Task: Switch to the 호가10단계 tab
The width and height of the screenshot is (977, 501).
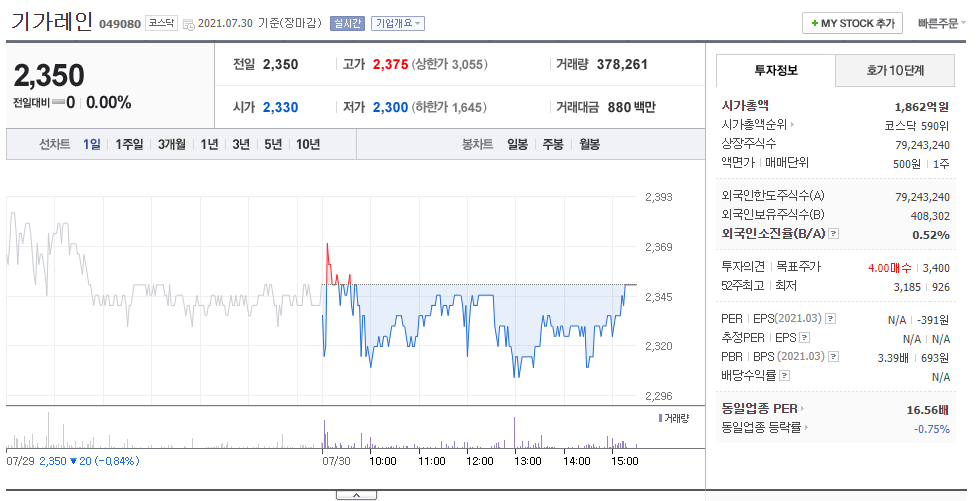Action: pos(895,70)
